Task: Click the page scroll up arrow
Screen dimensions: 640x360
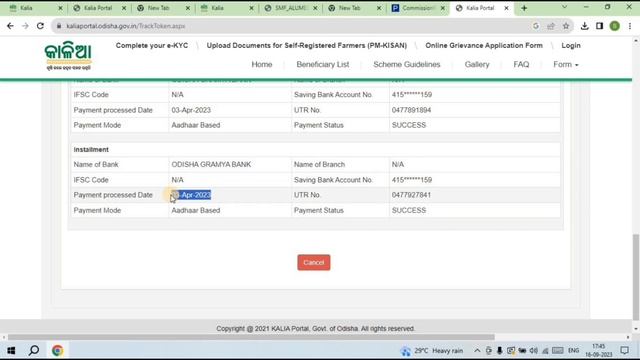Action: 636,41
